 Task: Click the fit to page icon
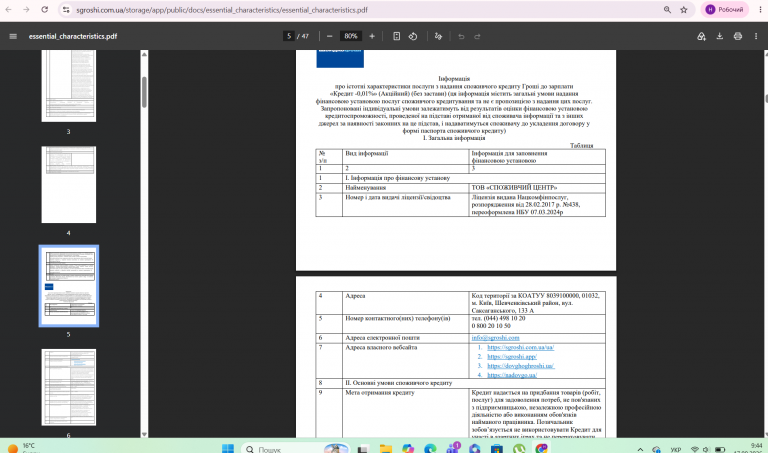click(x=397, y=36)
